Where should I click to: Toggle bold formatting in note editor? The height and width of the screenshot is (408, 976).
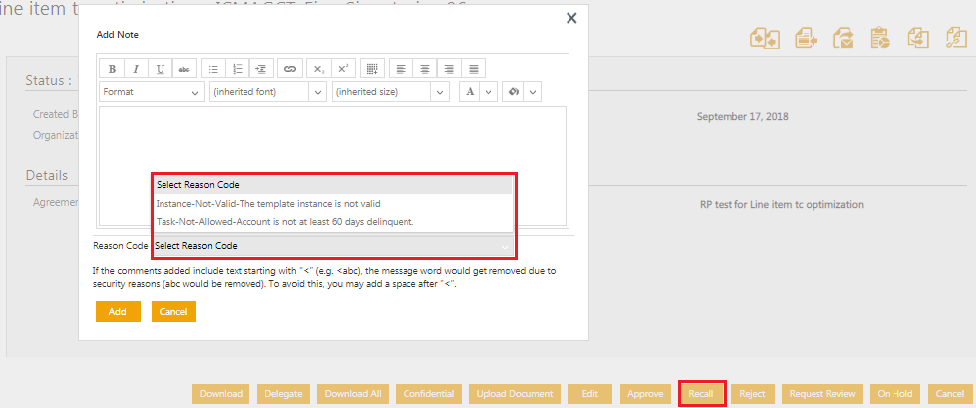pos(112,69)
